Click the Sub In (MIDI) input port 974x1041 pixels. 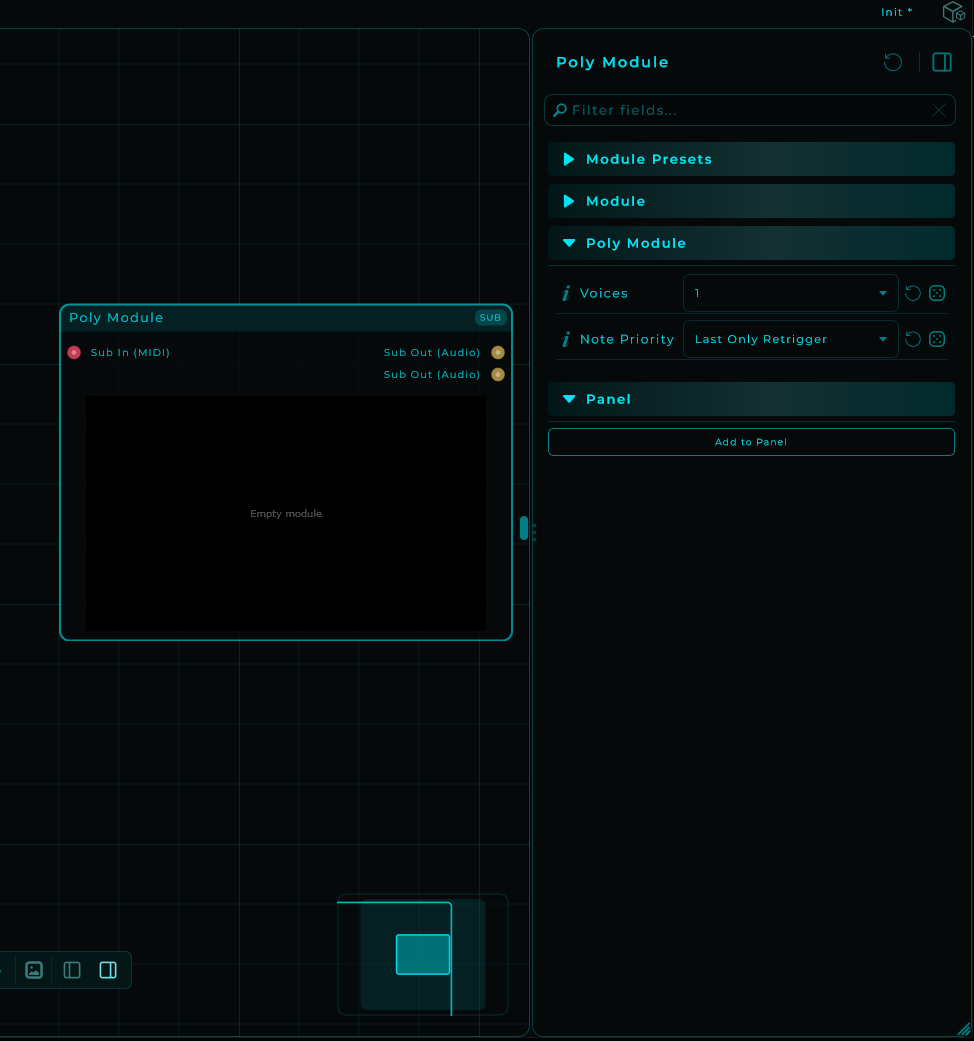pos(74,353)
